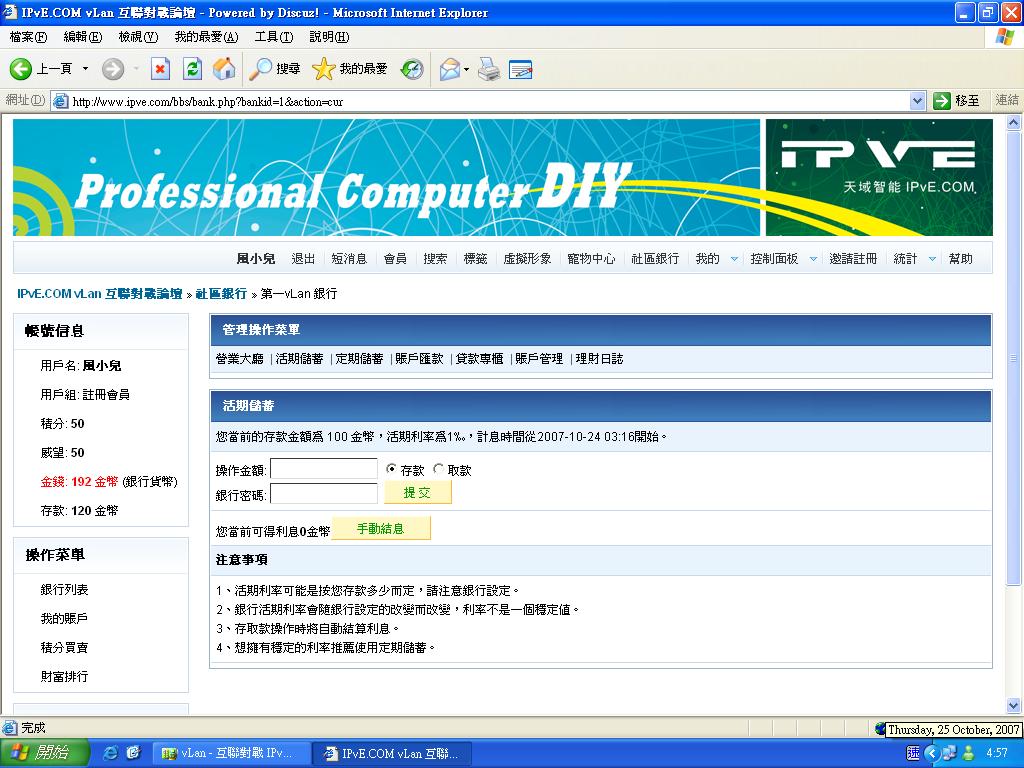
Task: Expand the address bar URL dropdown
Action: (917, 100)
